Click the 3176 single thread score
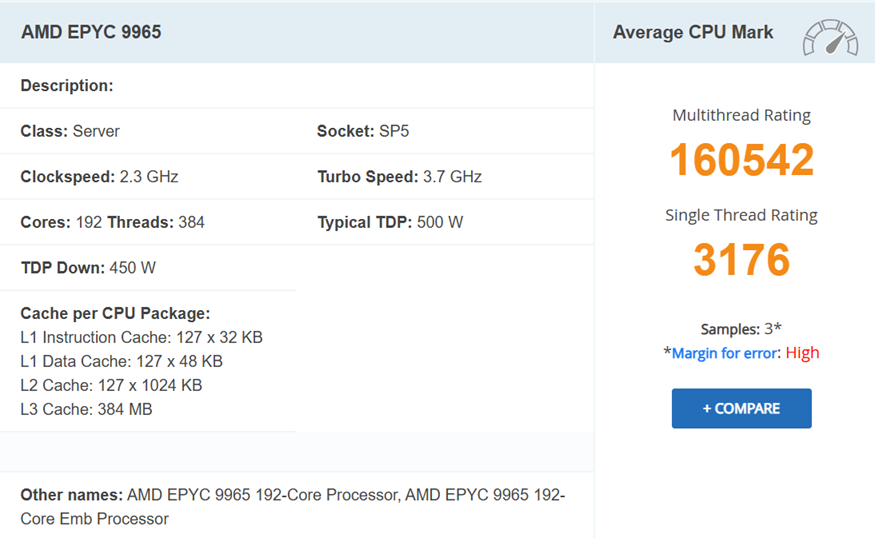875x538 pixels. (x=741, y=260)
